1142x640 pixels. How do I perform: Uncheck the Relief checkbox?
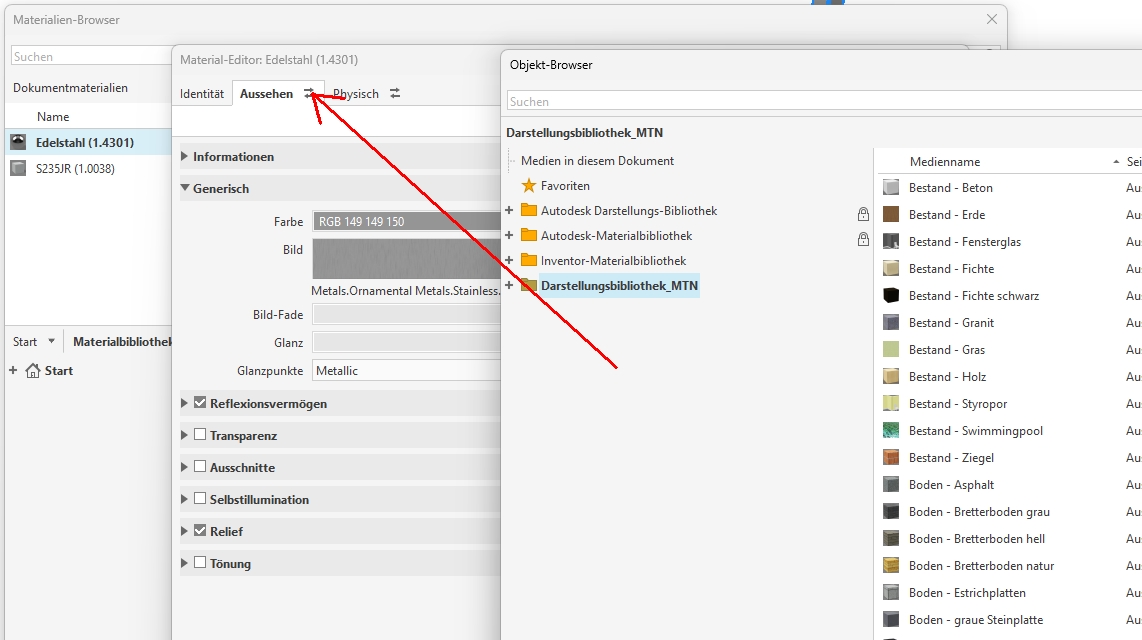pos(200,531)
